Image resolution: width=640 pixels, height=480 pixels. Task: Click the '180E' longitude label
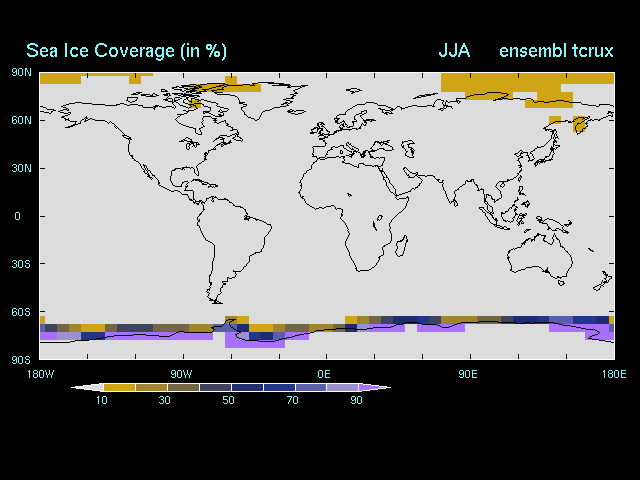[614, 374]
